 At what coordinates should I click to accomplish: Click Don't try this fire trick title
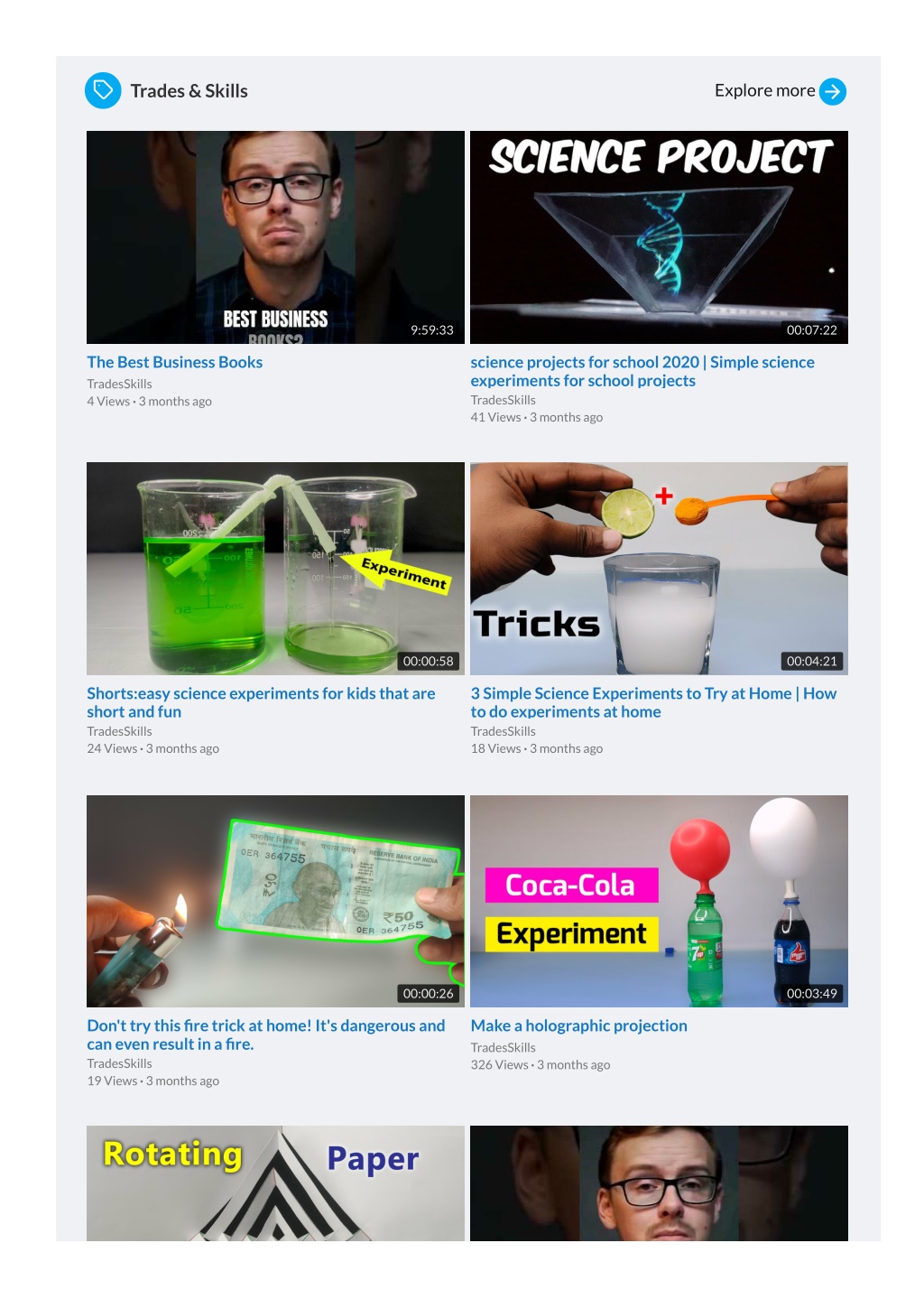coord(265,1034)
